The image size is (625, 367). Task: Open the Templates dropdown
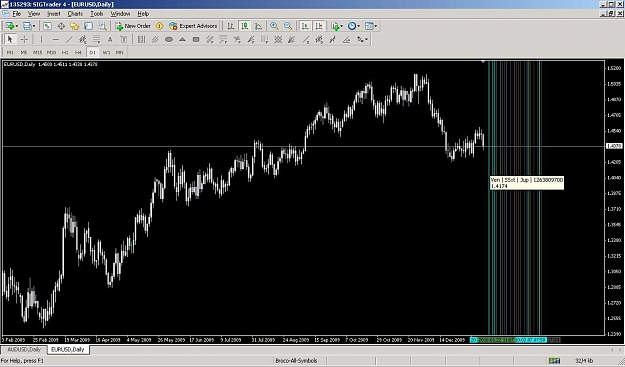[x=371, y=26]
